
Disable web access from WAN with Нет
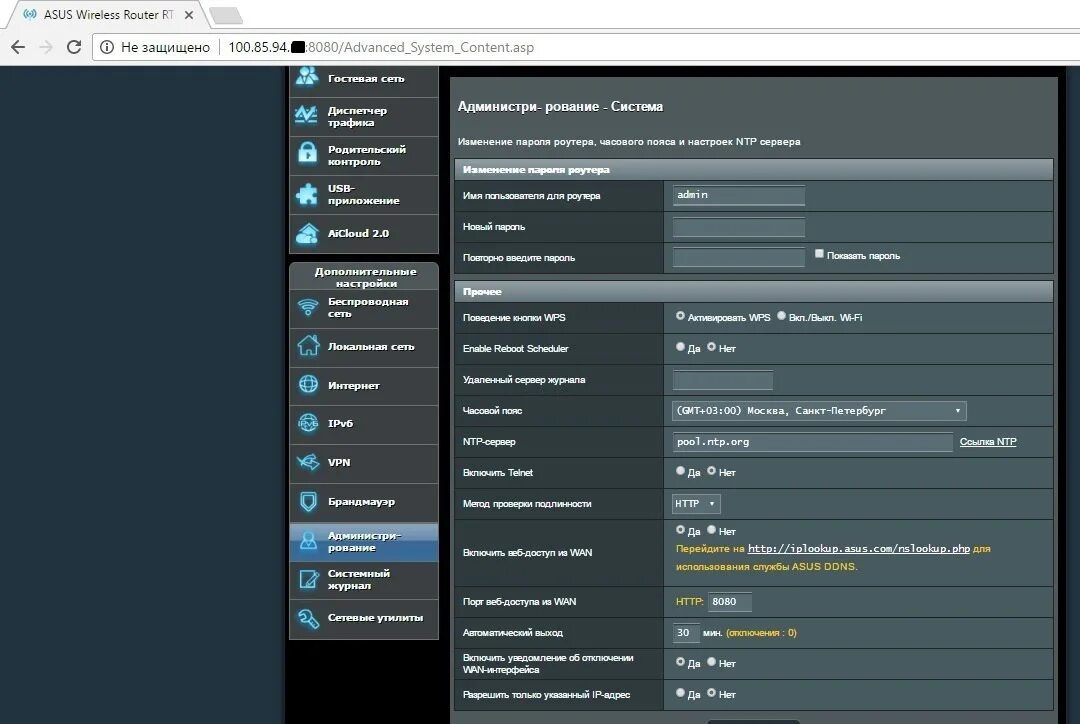[712, 530]
